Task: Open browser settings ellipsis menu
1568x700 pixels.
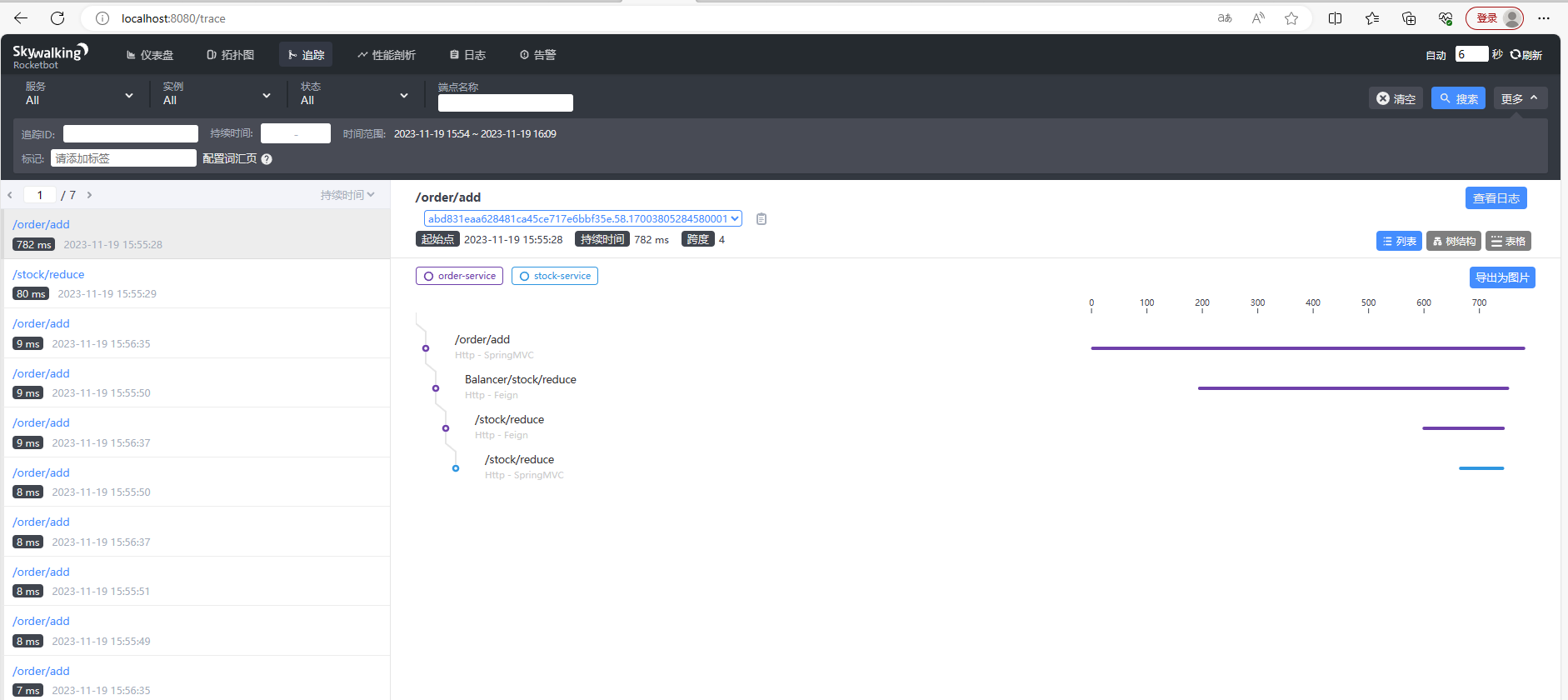Action: (x=1544, y=18)
